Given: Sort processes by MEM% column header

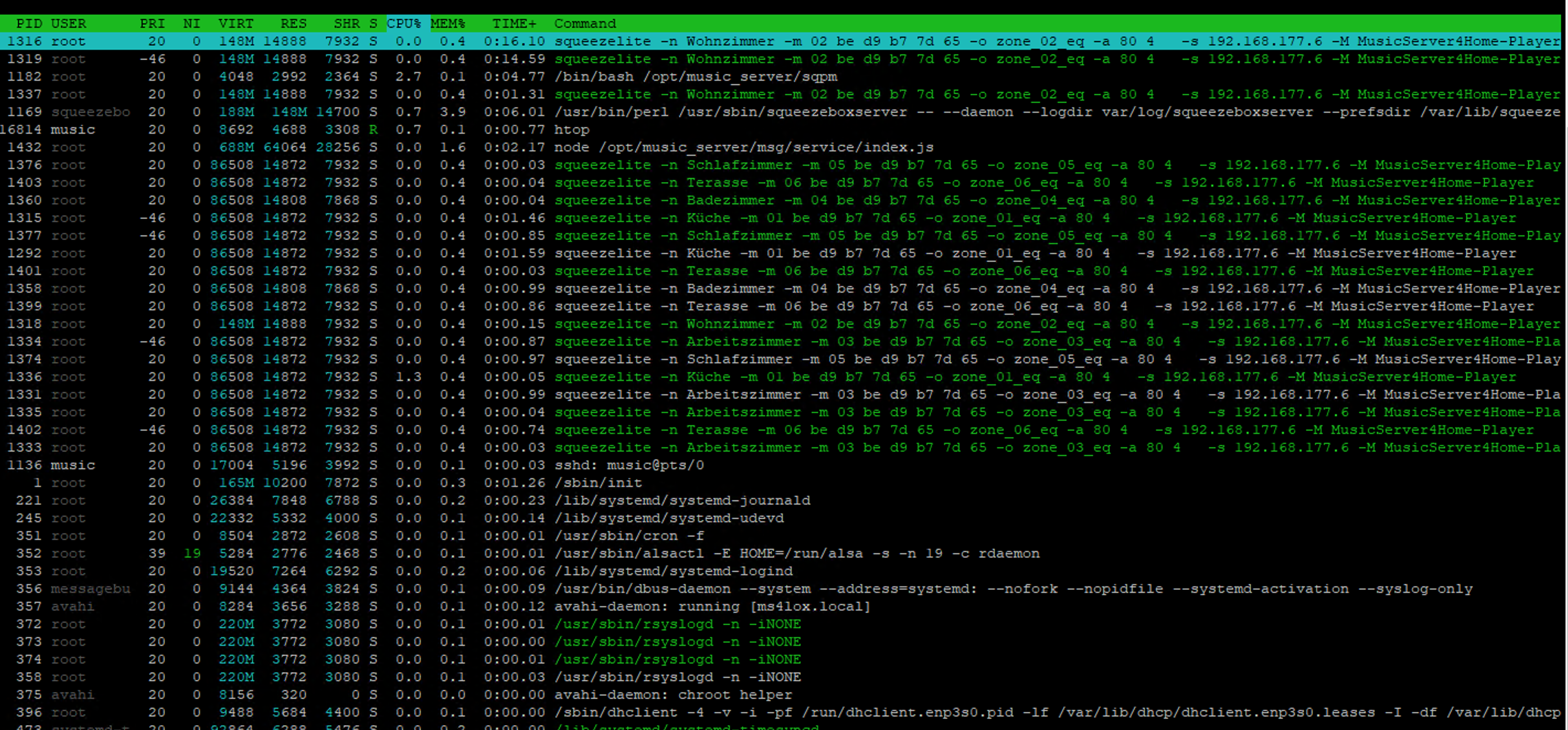Looking at the screenshot, I should coord(447,24).
